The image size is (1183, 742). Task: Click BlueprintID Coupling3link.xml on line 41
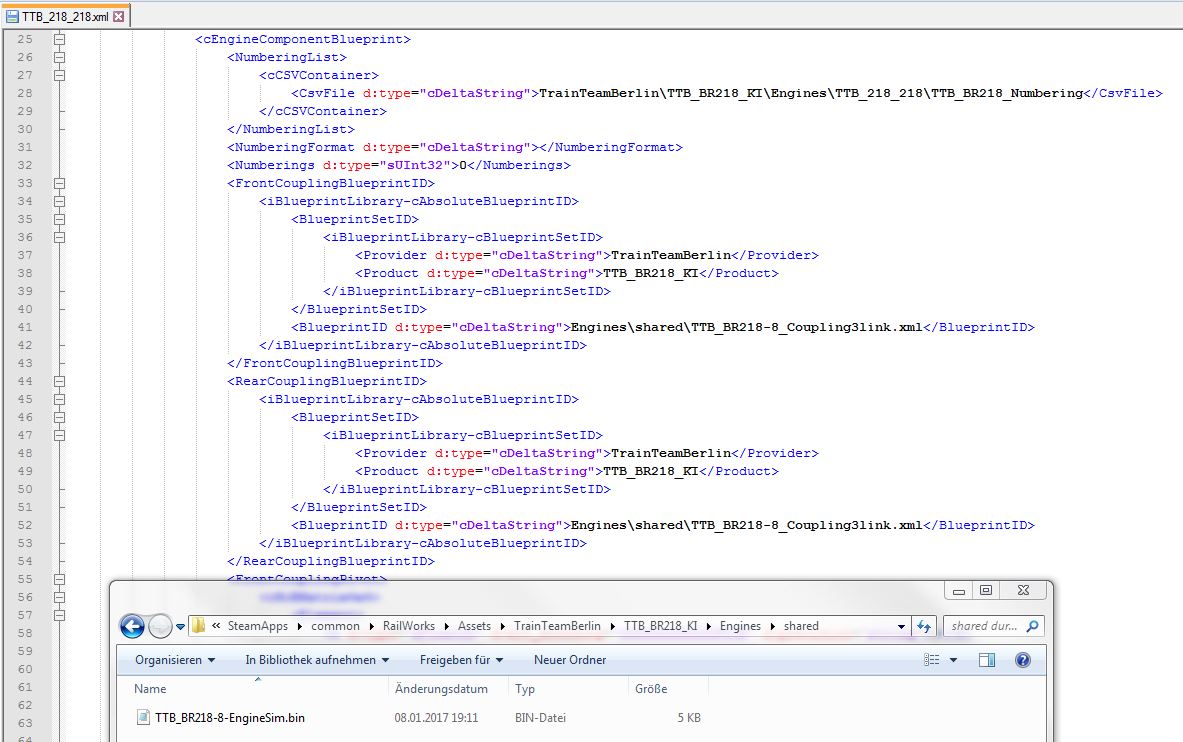click(x=746, y=328)
